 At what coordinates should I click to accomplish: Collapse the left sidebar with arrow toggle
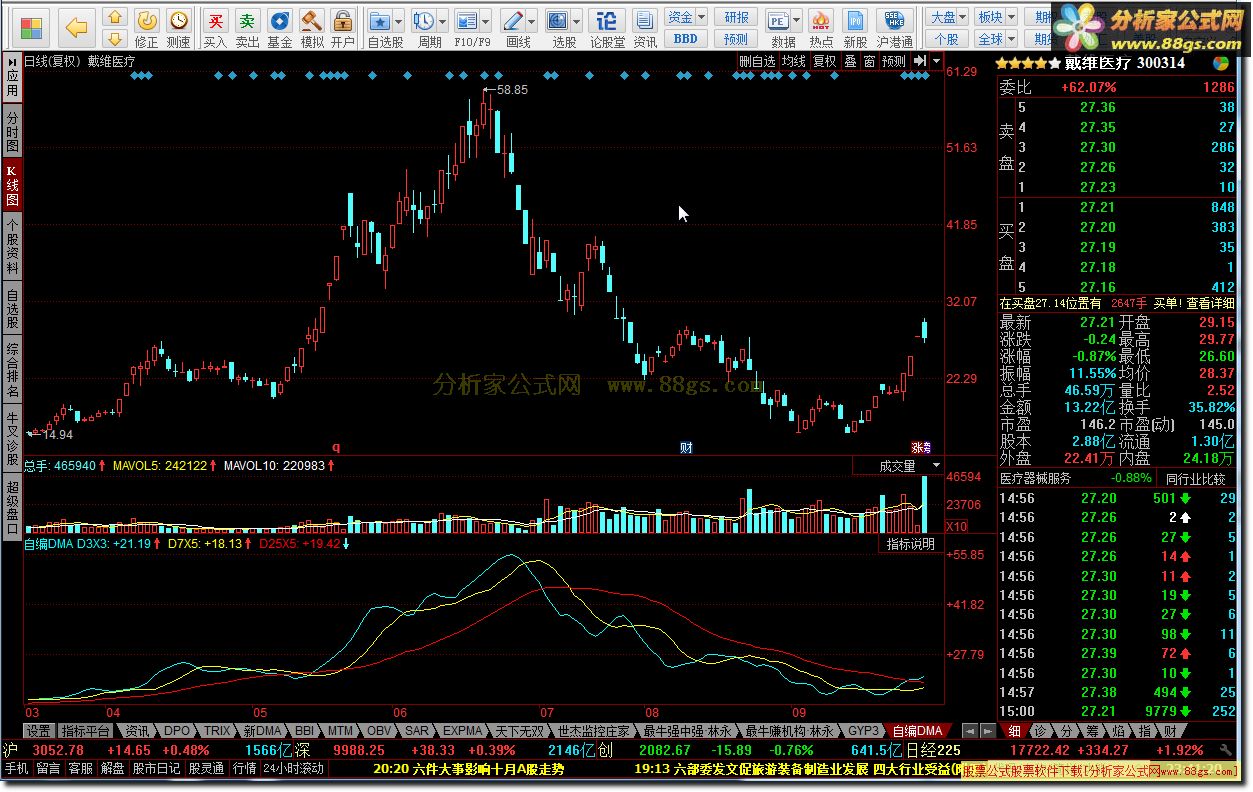[x=10, y=60]
